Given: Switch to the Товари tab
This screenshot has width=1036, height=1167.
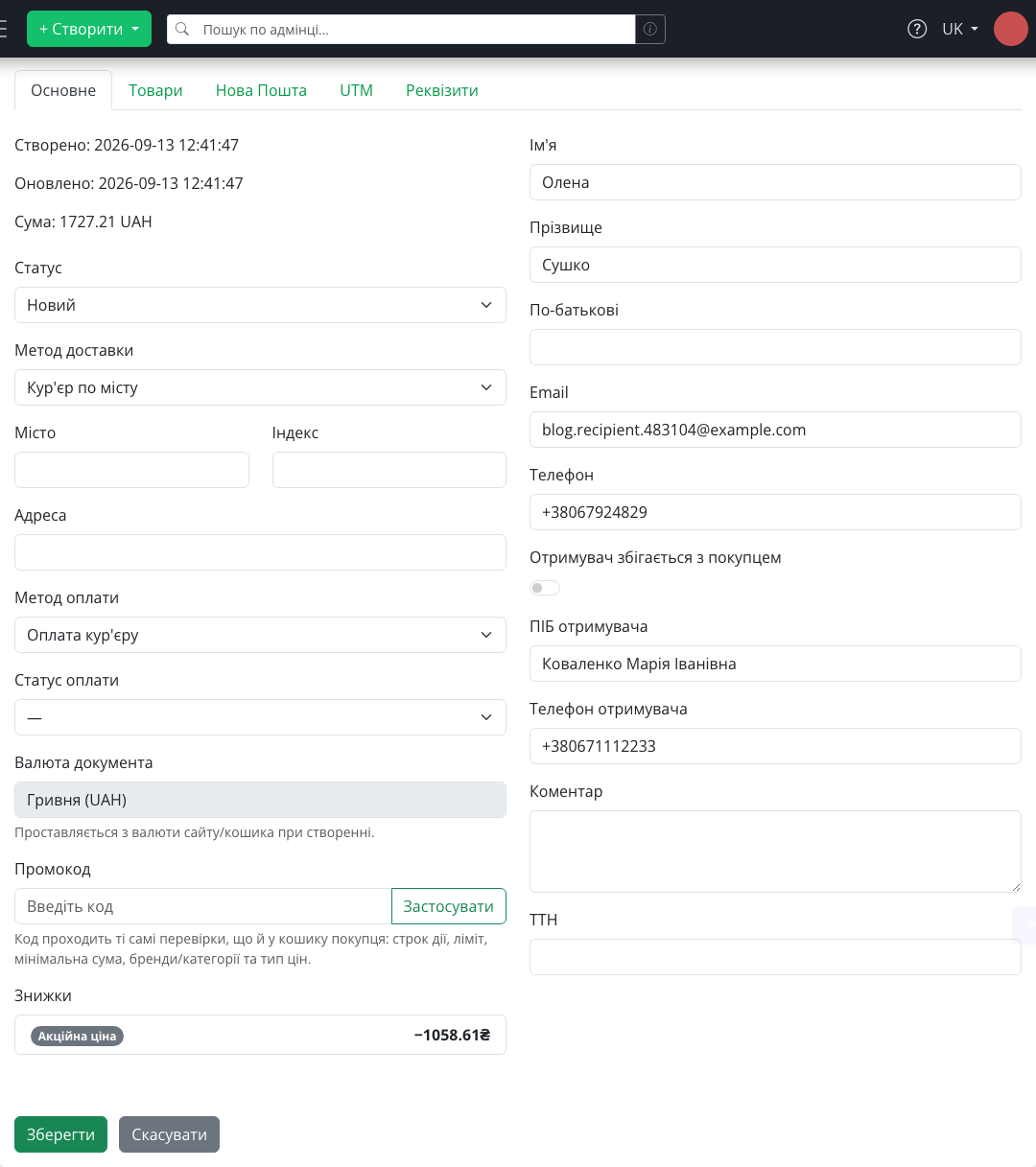Looking at the screenshot, I should pyautogui.click(x=155, y=90).
